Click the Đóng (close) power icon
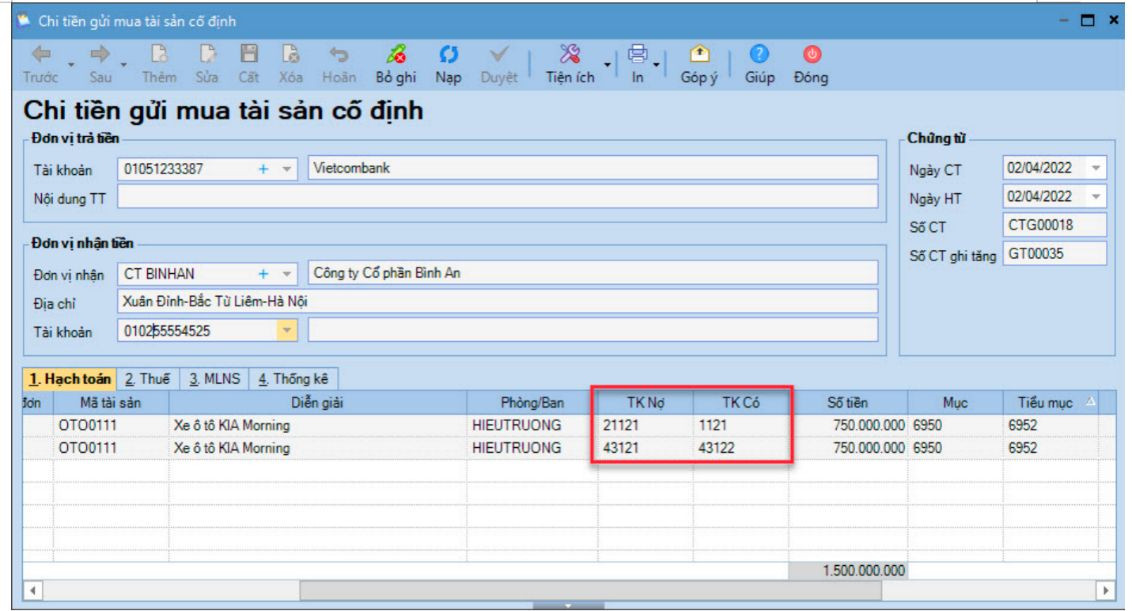The width and height of the screenshot is (1132, 611). 811,54
